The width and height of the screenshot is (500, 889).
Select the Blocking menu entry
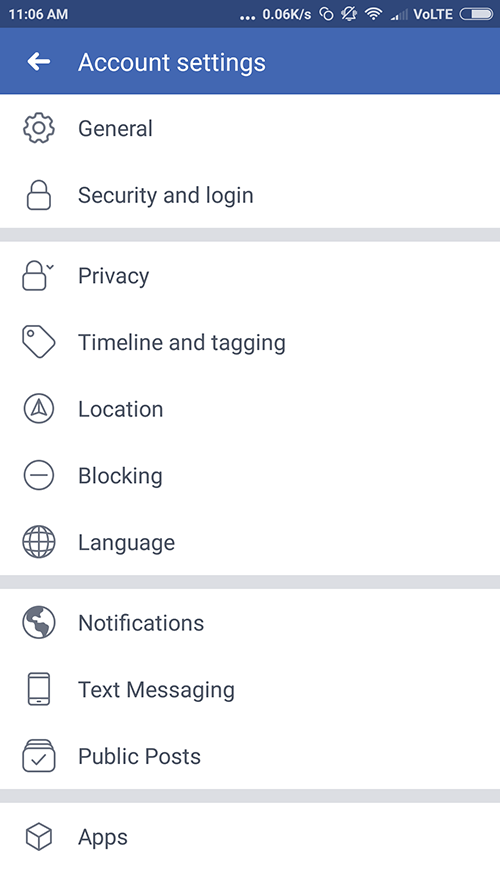coord(250,475)
